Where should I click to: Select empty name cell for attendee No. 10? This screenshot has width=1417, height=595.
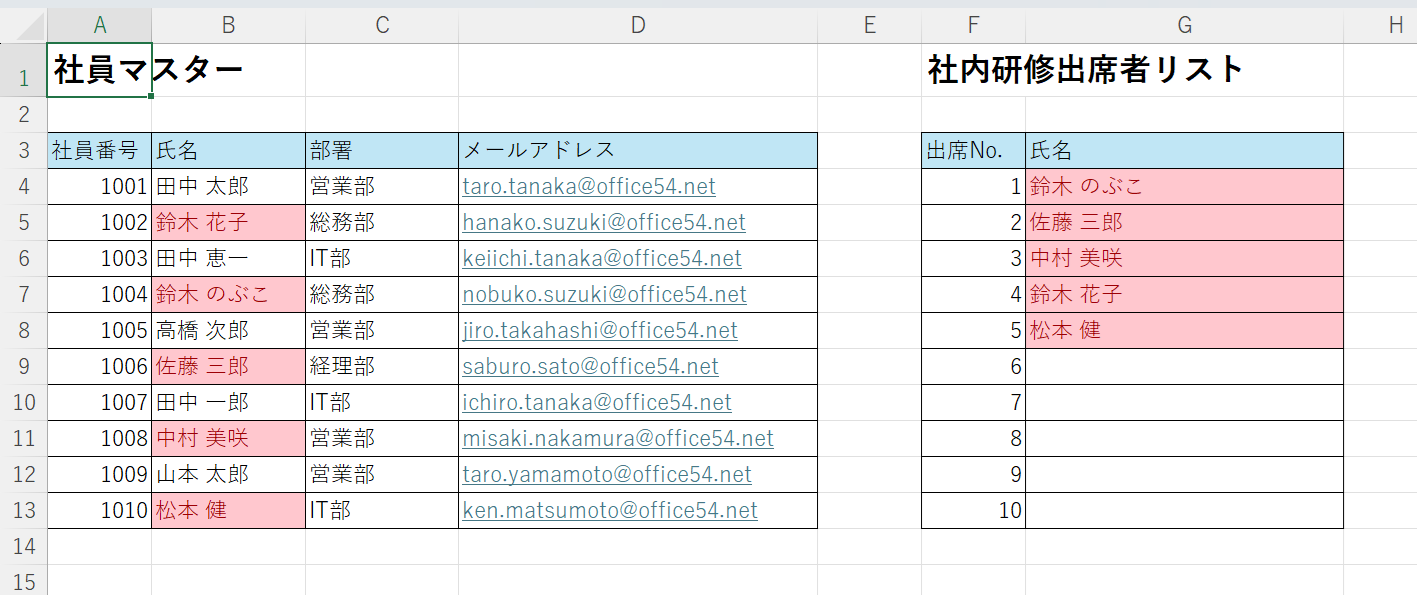click(x=1185, y=510)
